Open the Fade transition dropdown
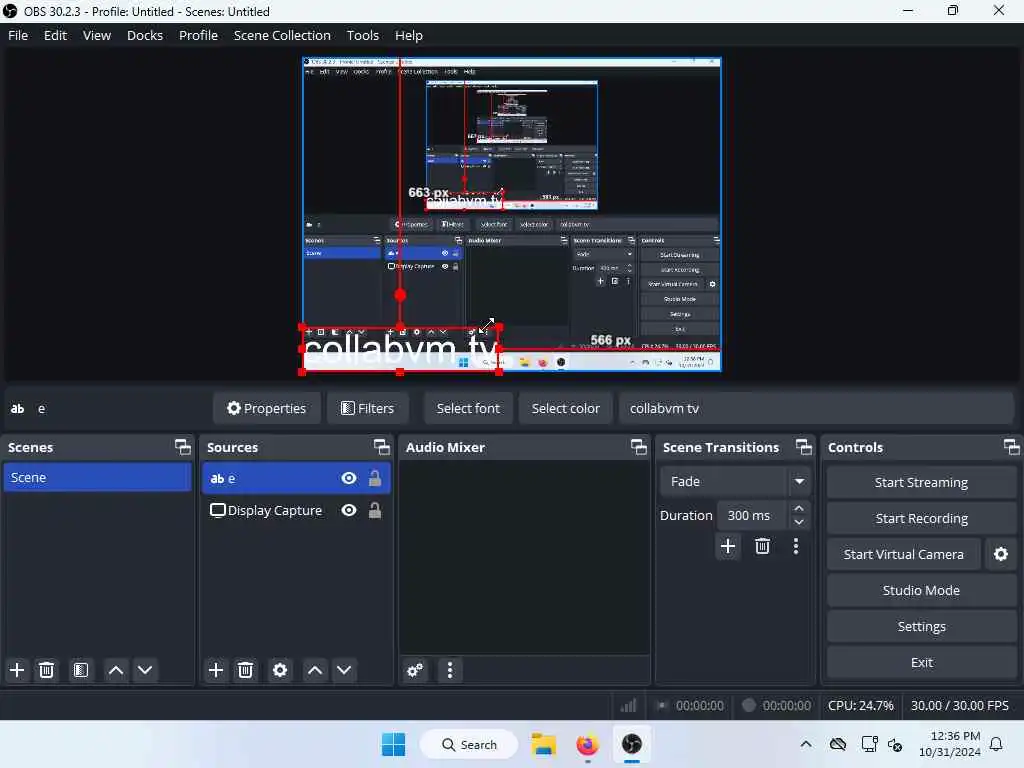Viewport: 1024px width, 768px height. (x=735, y=481)
